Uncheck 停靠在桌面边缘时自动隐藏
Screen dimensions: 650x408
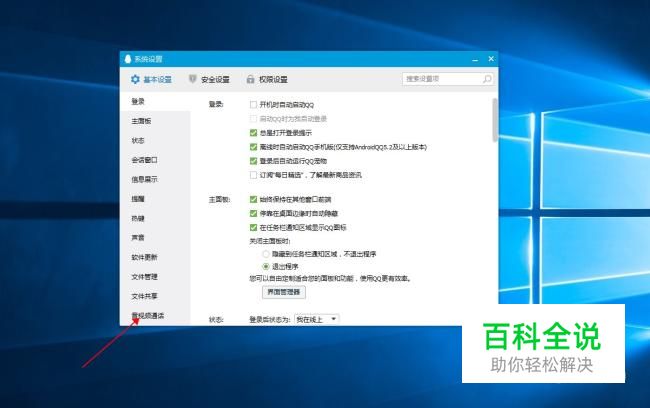coord(253,214)
